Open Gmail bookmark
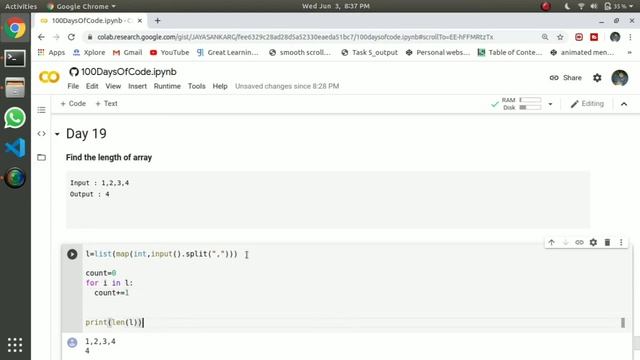640x360 pixels. 127,52
